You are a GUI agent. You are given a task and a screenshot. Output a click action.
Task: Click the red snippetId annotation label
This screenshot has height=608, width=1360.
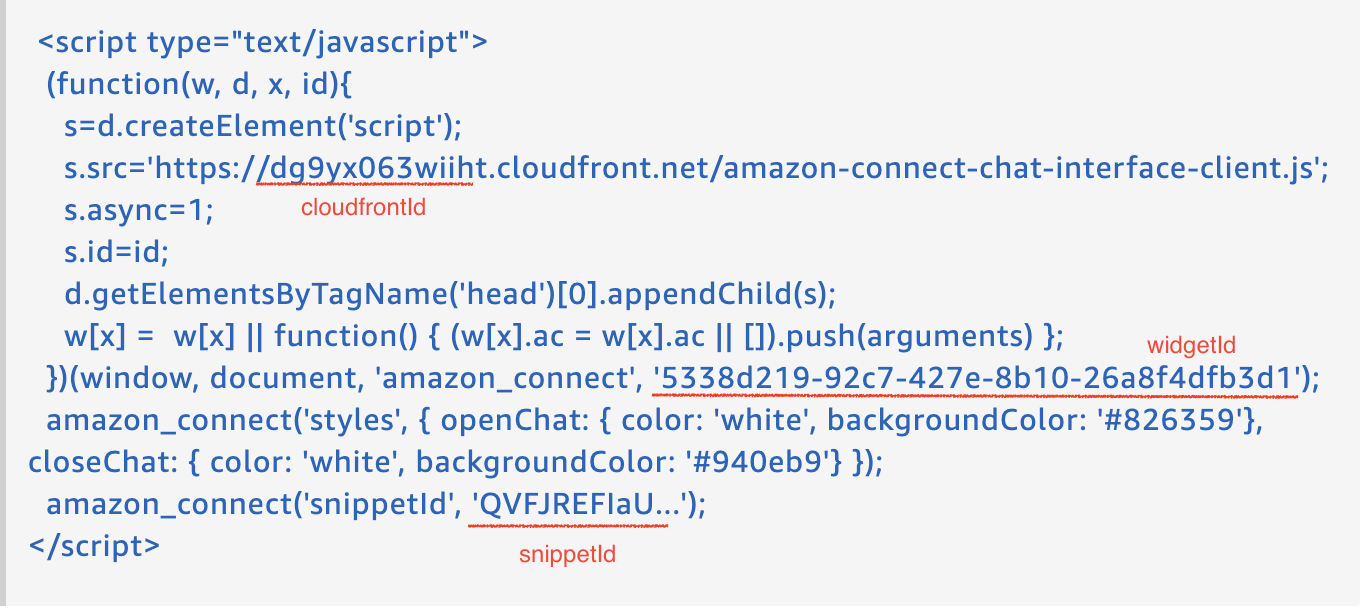click(567, 554)
